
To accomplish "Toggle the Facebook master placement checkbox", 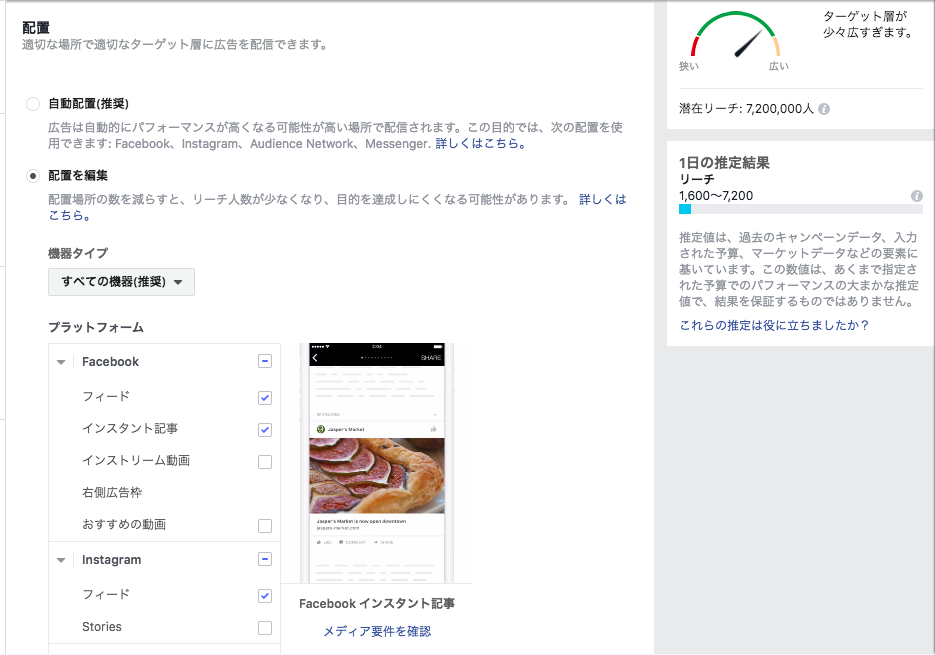I will point(264,362).
